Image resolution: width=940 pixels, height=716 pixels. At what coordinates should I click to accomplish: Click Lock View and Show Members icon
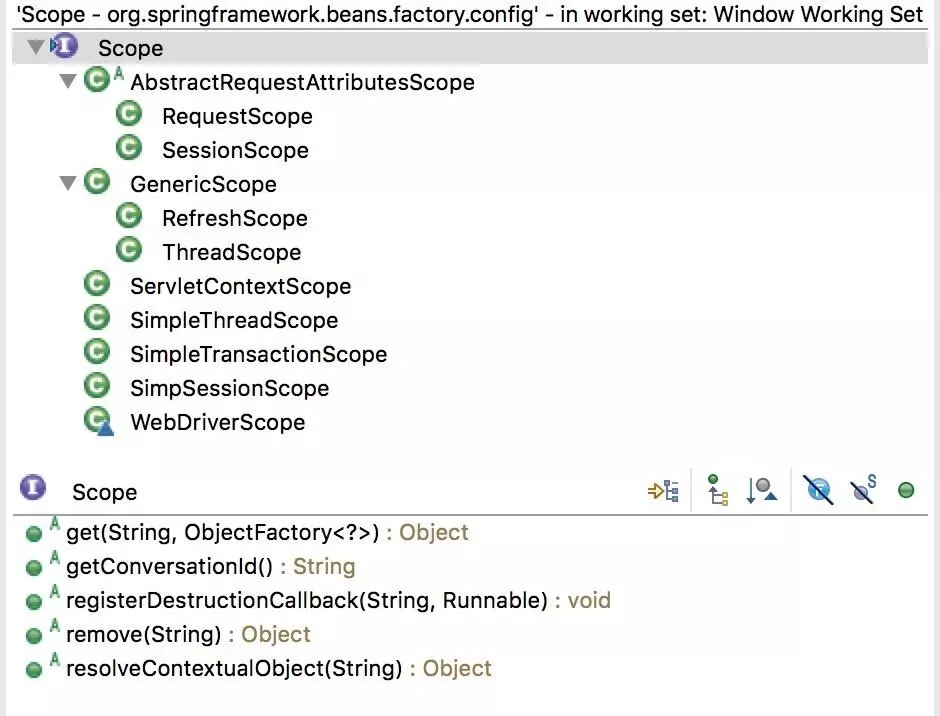pyautogui.click(x=664, y=492)
